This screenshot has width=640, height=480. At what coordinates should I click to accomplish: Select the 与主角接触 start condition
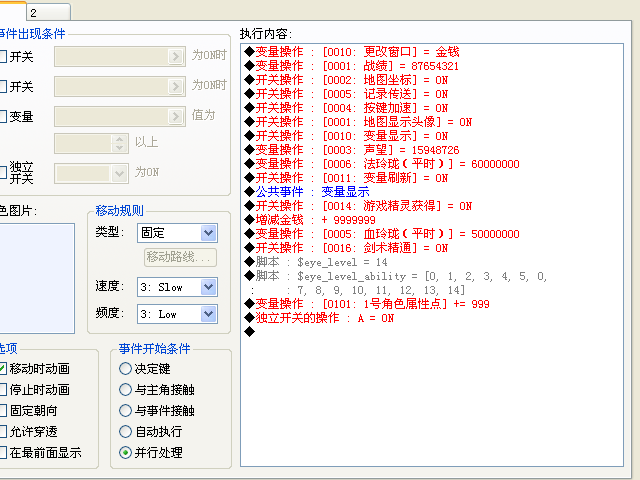coord(125,389)
